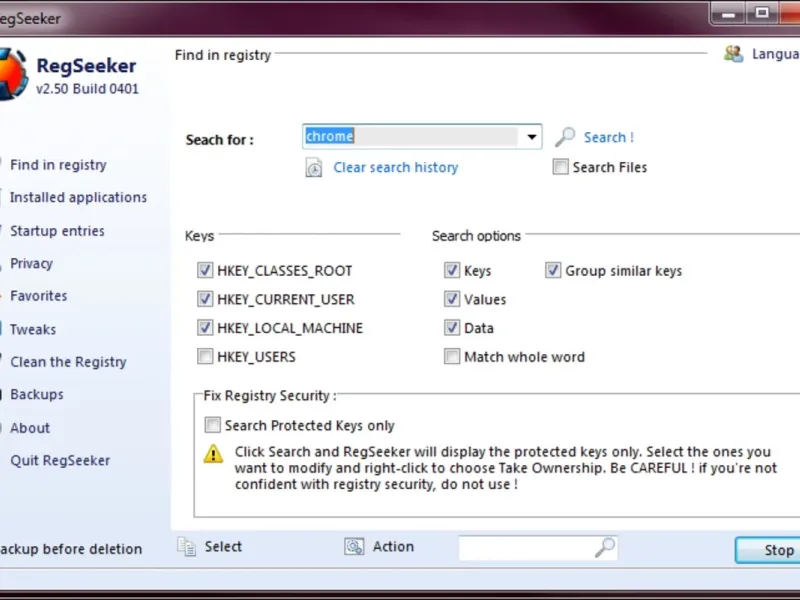The image size is (800, 600).
Task: Select Clean the Registry
Action: coord(68,362)
